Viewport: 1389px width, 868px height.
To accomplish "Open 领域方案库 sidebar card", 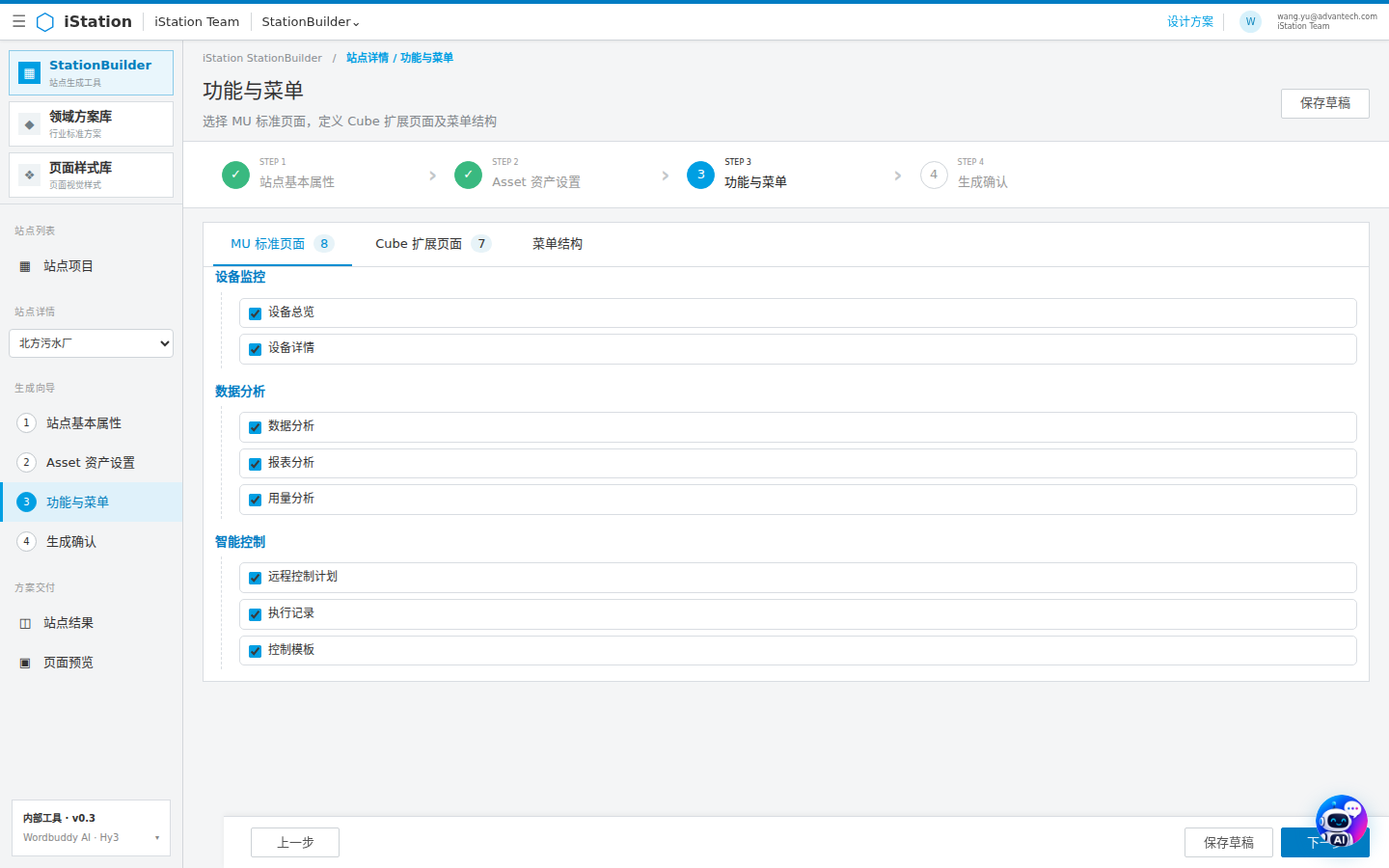I will tap(91, 124).
